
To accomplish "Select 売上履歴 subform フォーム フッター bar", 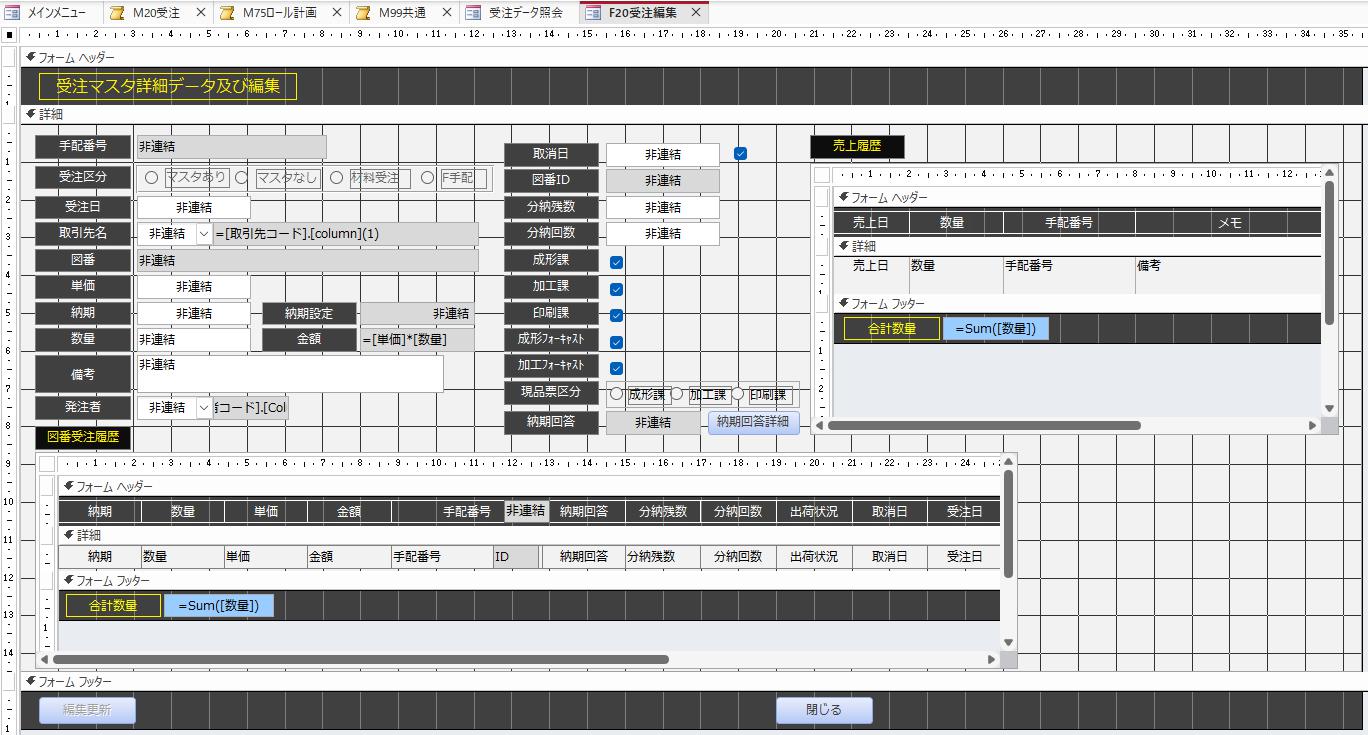I will tap(1078, 303).
